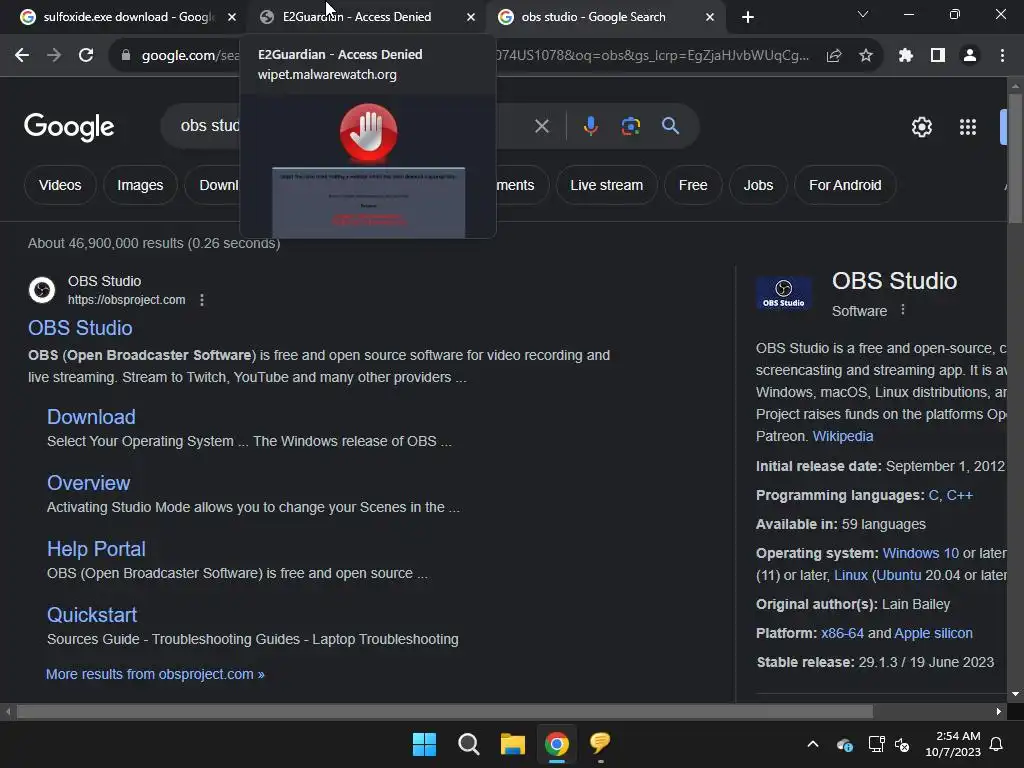The height and width of the screenshot is (768, 1024).
Task: Open the Overview sitelink
Action: 89,483
